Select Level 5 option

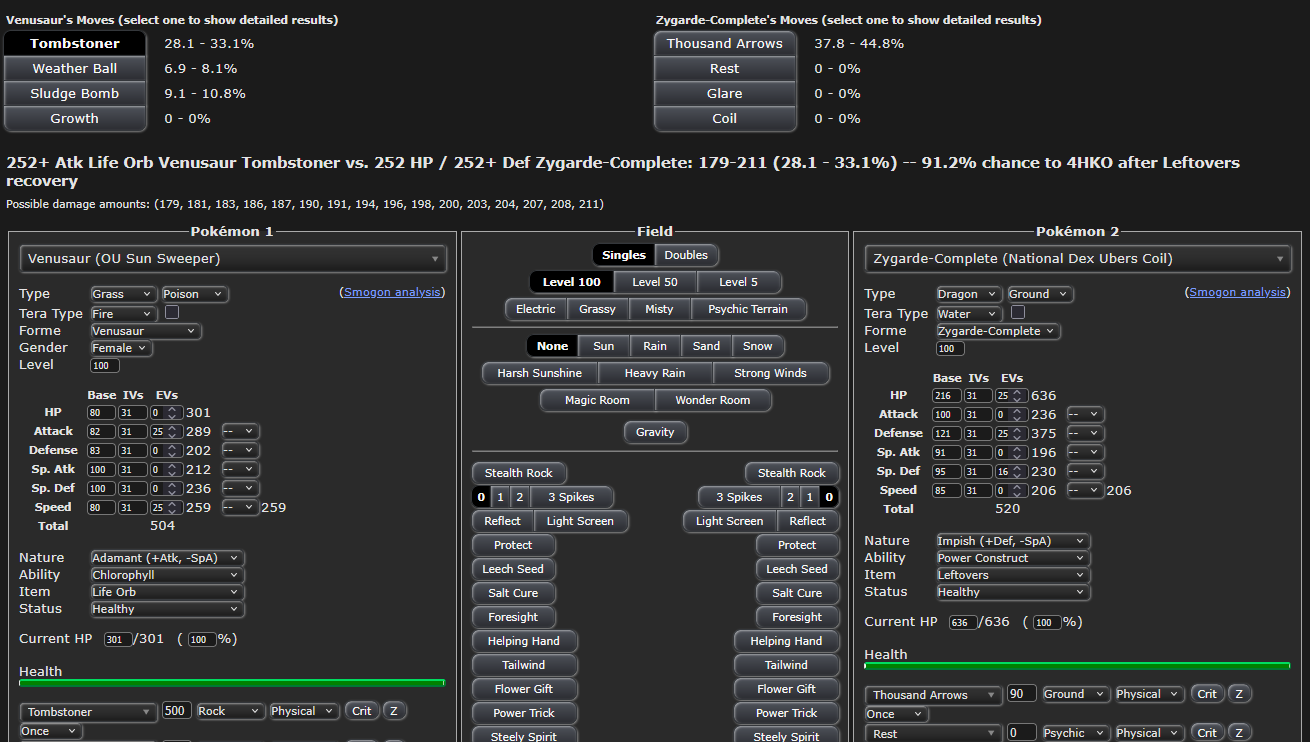tap(739, 282)
